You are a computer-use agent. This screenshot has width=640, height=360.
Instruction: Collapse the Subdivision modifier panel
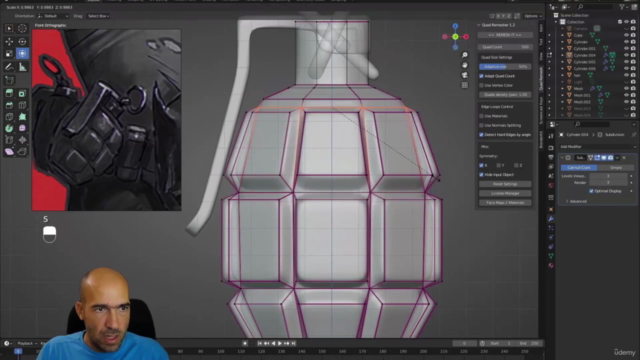pos(562,158)
